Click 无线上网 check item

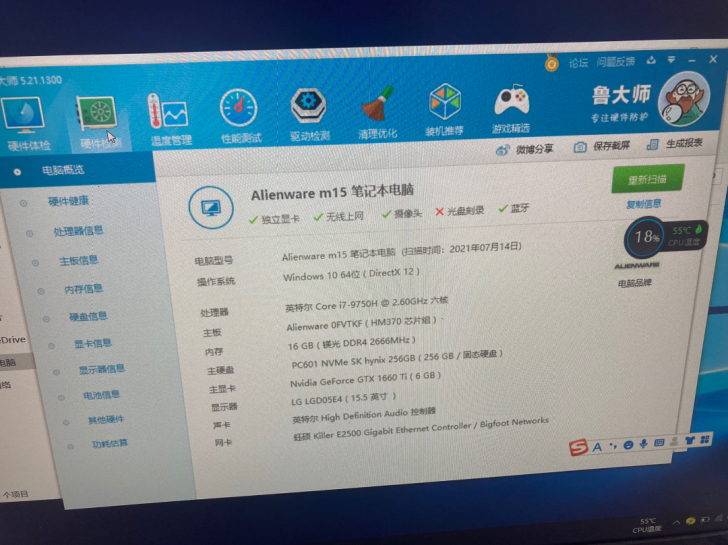click(338, 216)
